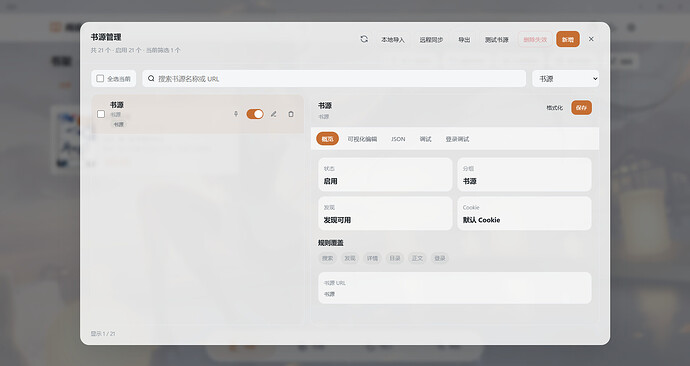Refresh the book source list
The width and height of the screenshot is (690, 366).
364,39
